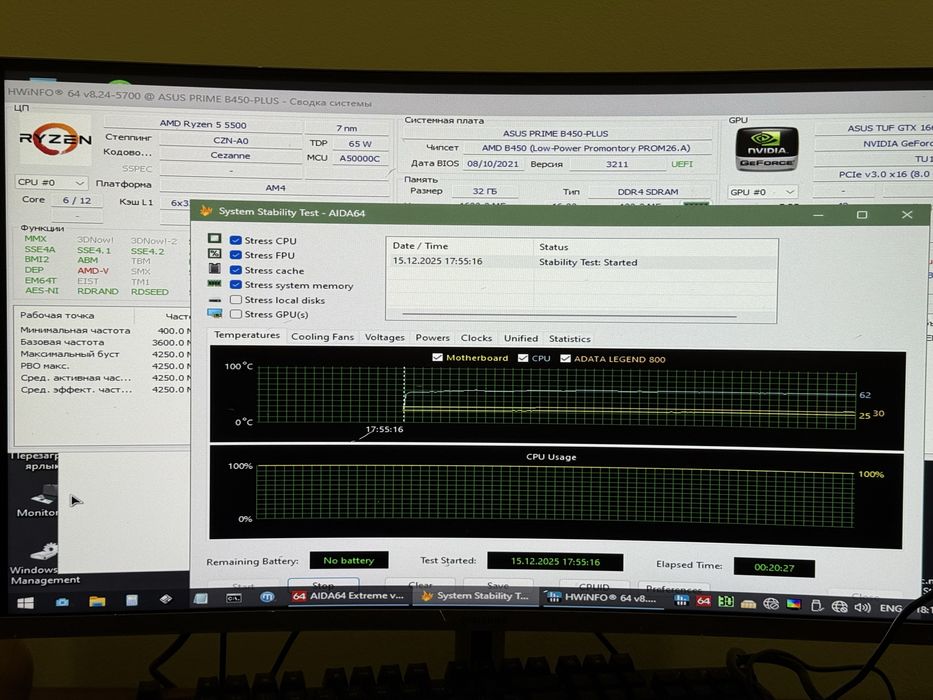Open the CPU #0 dropdown in HWiNFO
Viewport: 933px width, 700px height.
pyautogui.click(x=52, y=182)
